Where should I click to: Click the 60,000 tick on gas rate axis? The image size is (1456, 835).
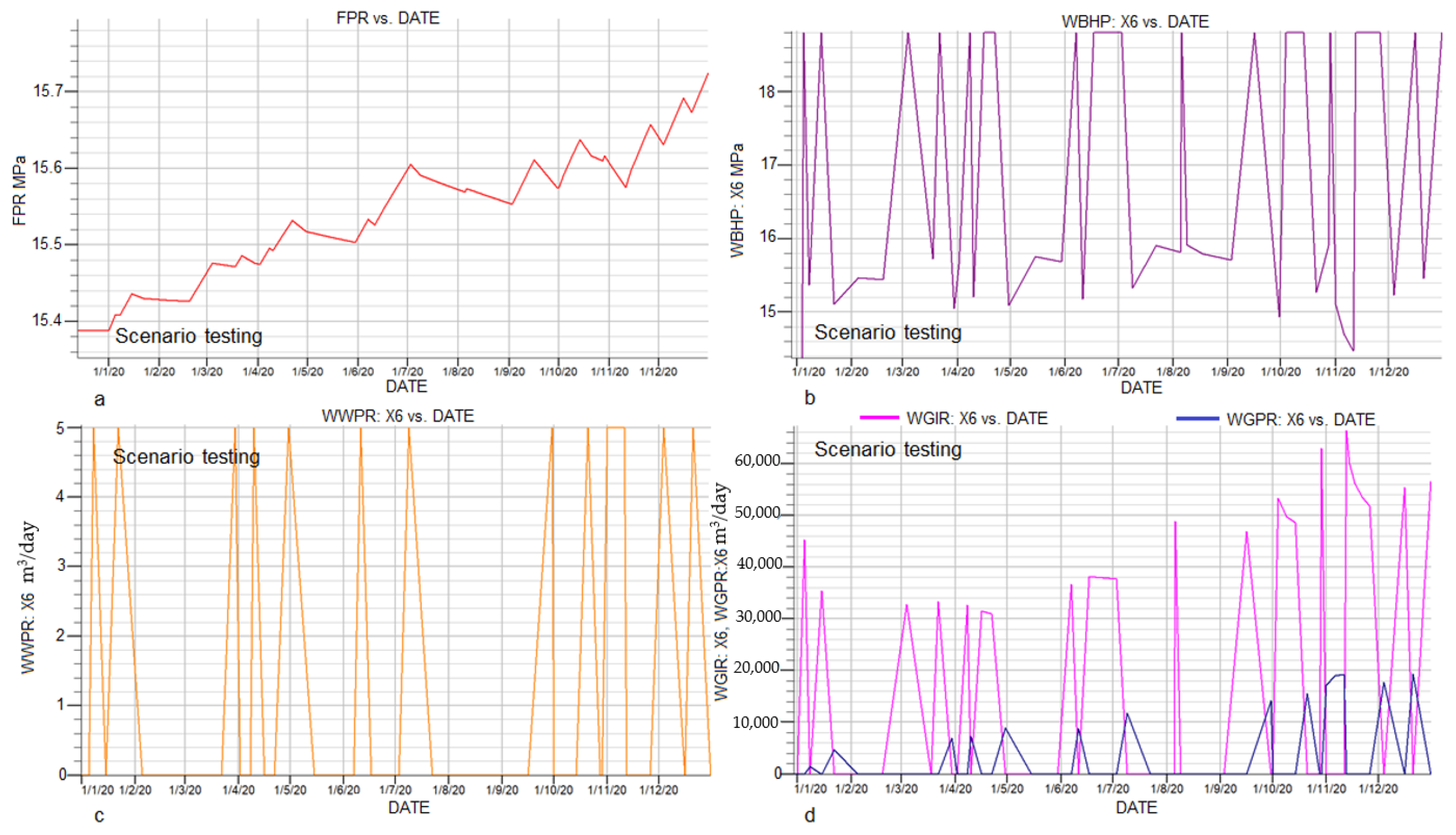point(757,460)
